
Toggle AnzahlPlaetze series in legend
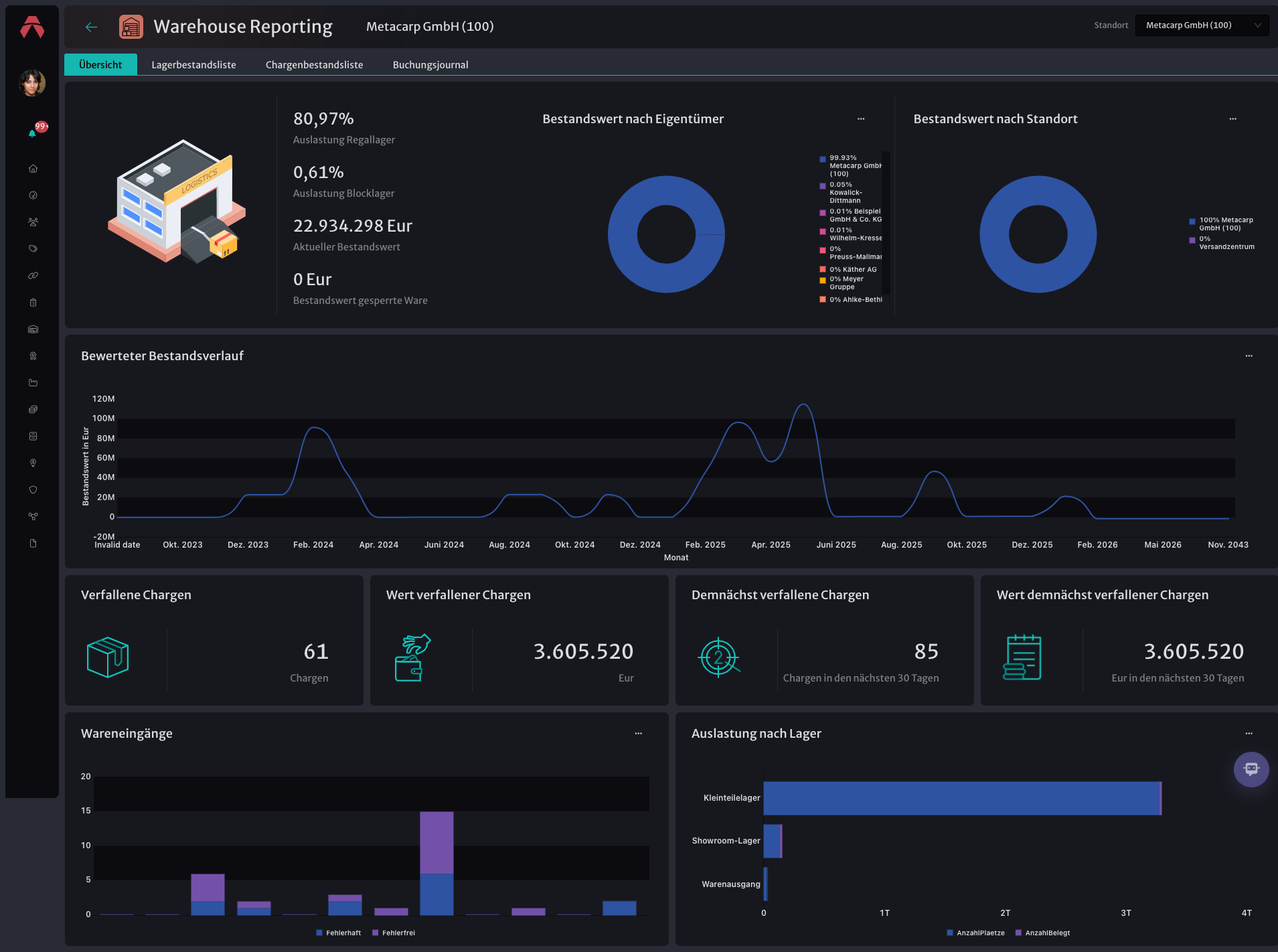pos(975,933)
